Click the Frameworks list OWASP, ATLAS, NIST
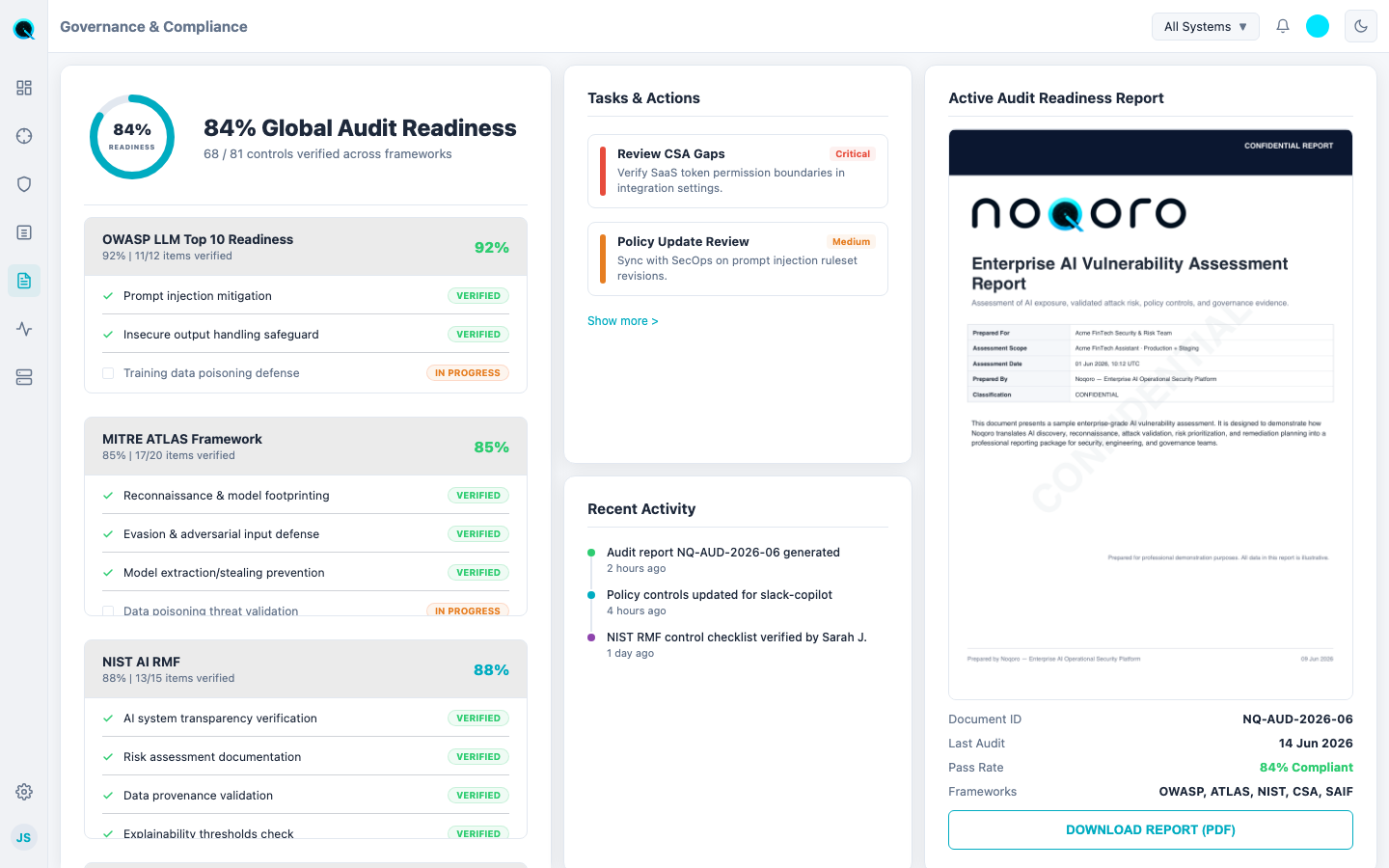 click(1256, 792)
